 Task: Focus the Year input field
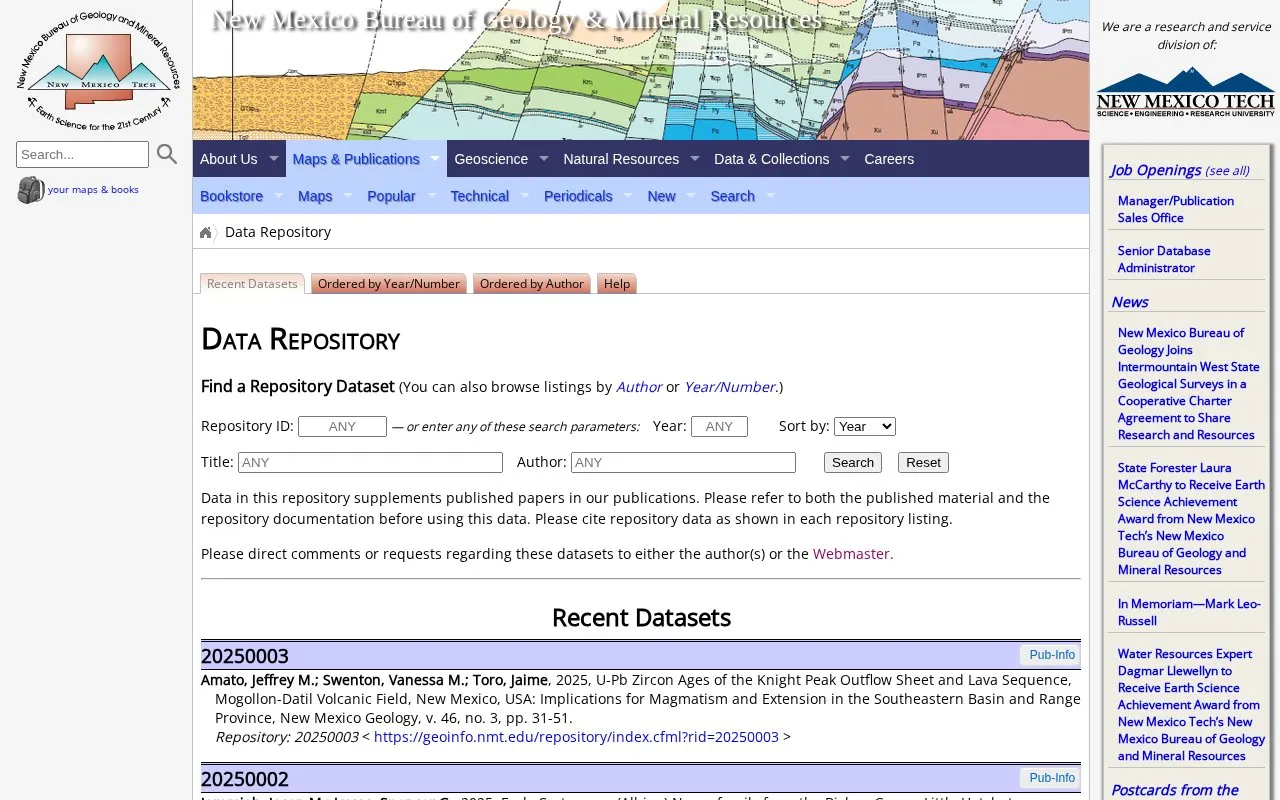click(x=719, y=426)
